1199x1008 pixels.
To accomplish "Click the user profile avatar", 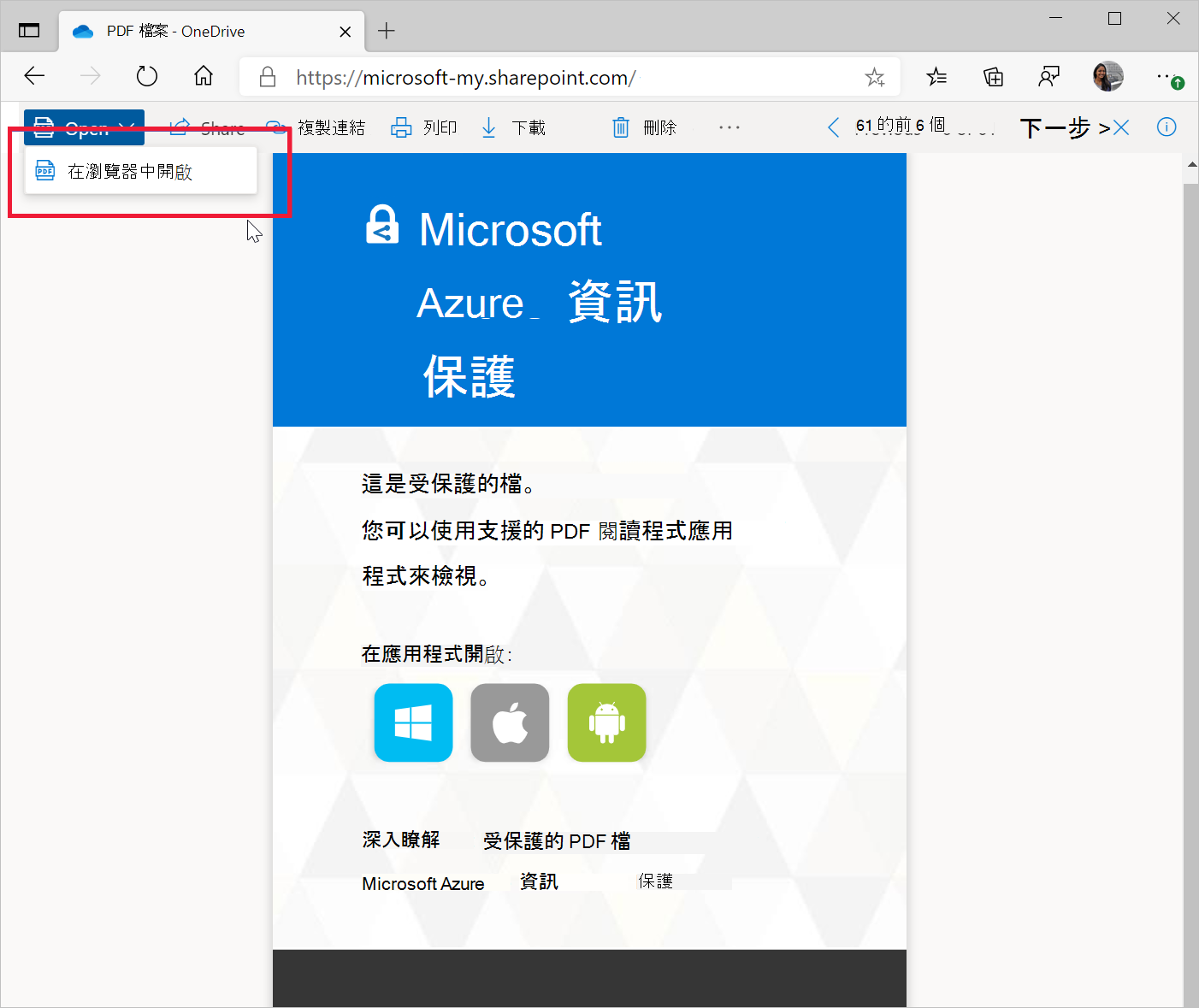I will (x=1108, y=76).
